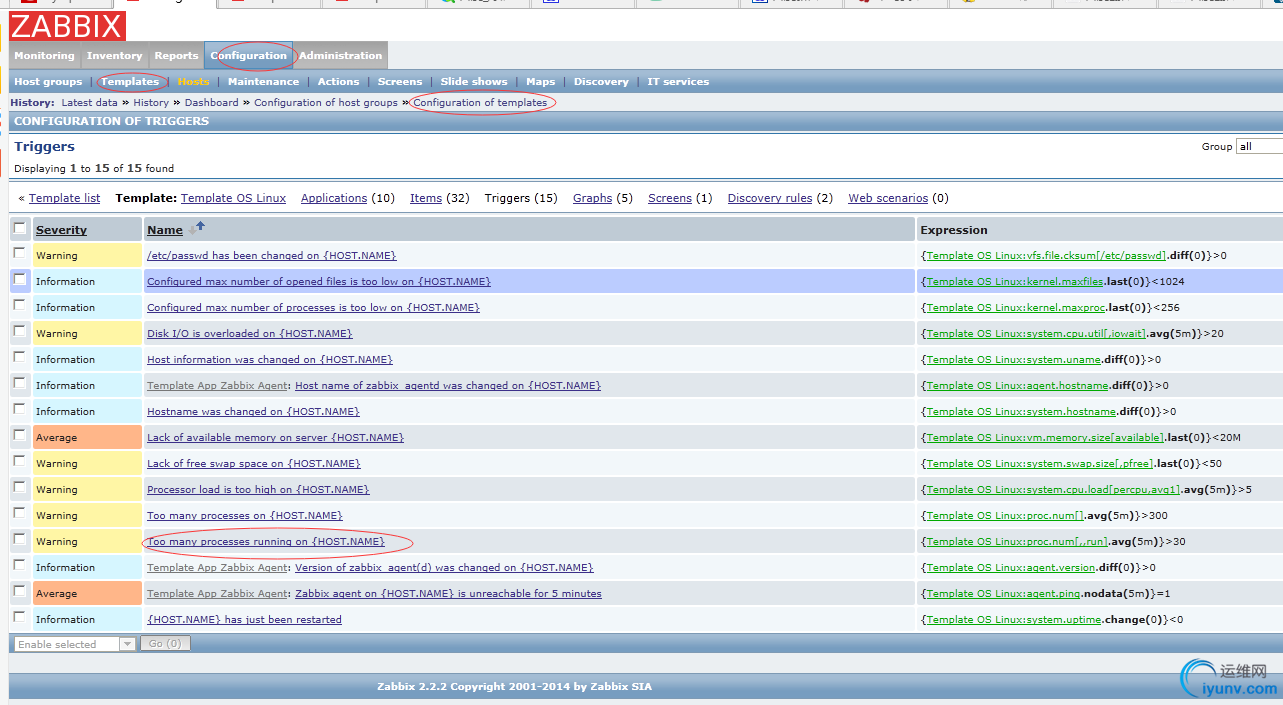The image size is (1283, 705).
Task: Go to Hosts submenu
Action: coord(193,82)
